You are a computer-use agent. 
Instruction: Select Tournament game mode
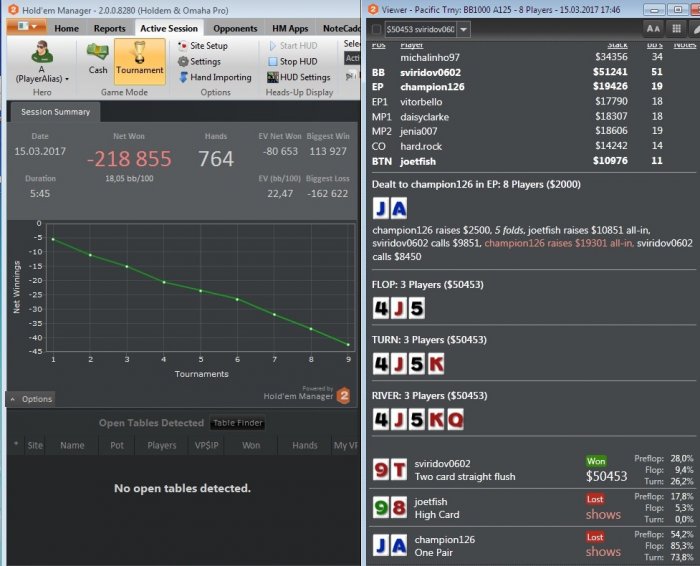click(140, 61)
